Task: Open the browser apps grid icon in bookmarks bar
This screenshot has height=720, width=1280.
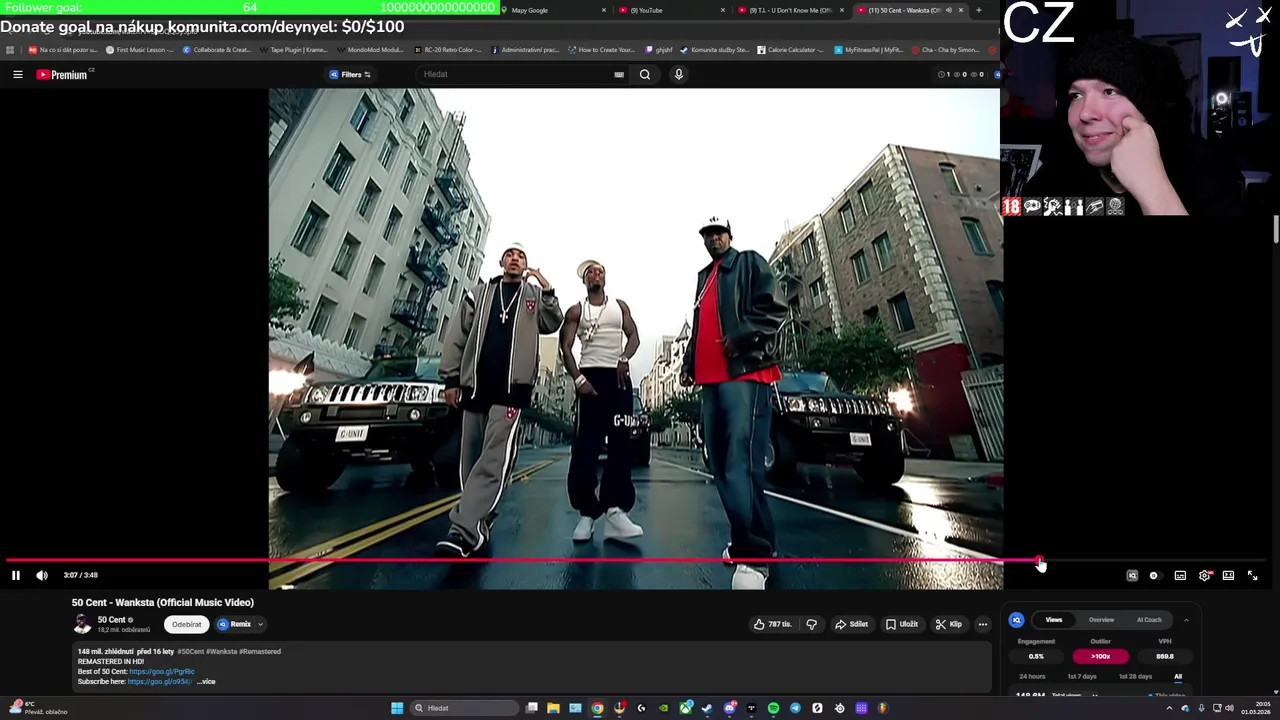Action: (x=10, y=49)
